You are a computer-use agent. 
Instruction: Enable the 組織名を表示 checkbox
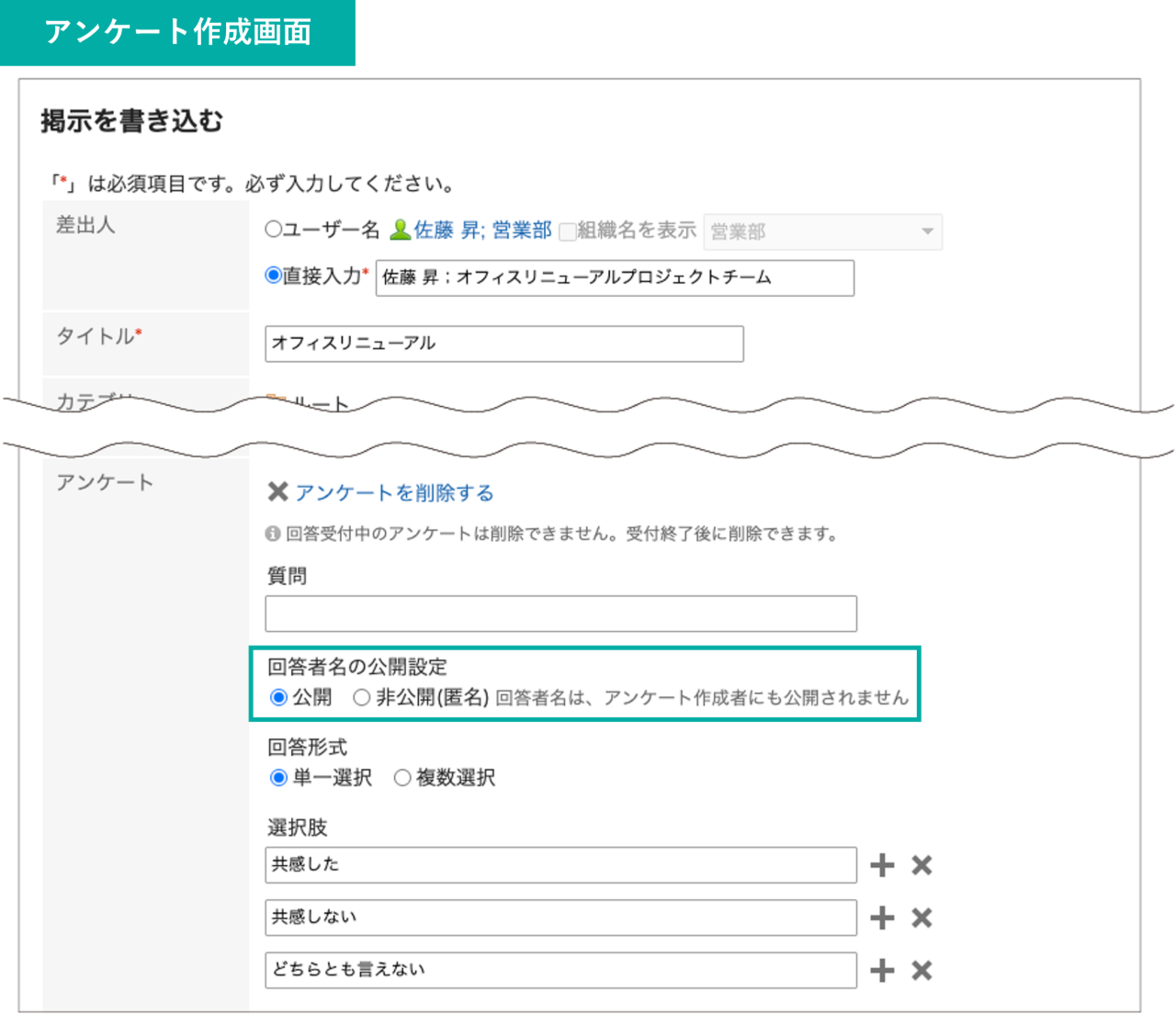[567, 231]
